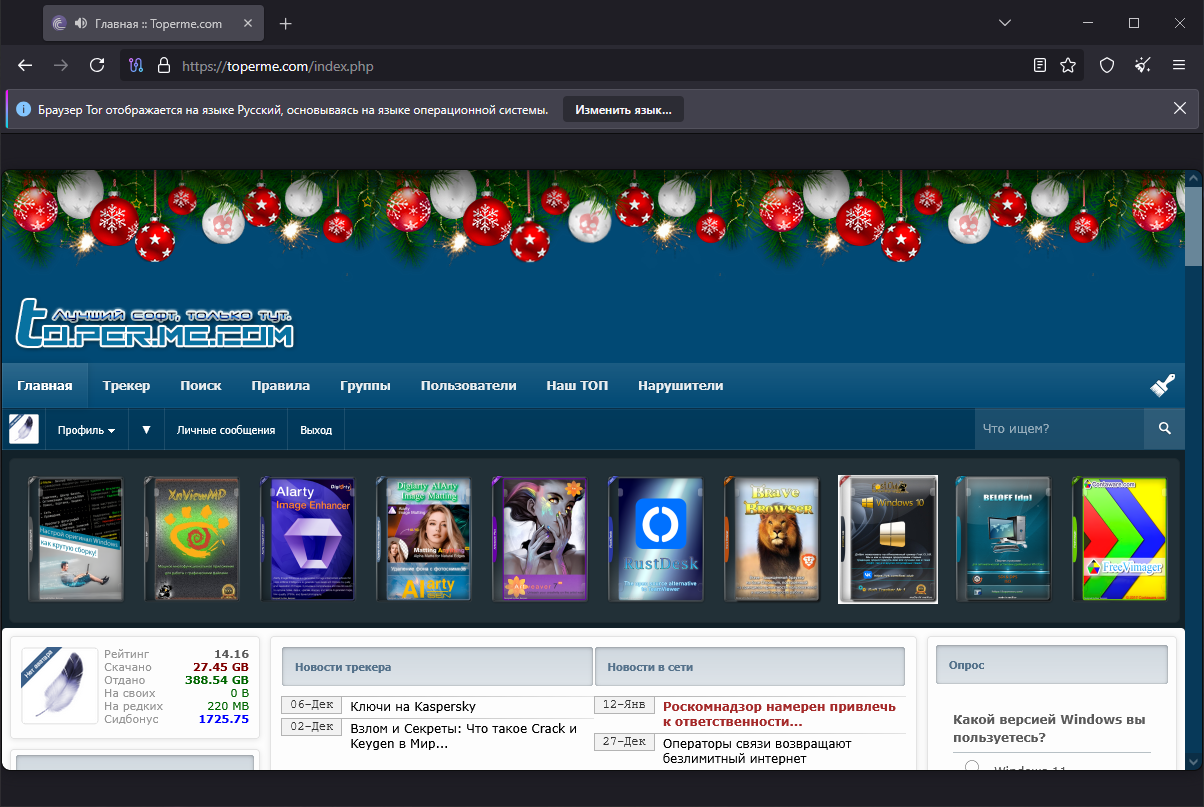The height and width of the screenshot is (807, 1204).
Task: Click the paintbrush theme icon in menu
Action: 1162,385
